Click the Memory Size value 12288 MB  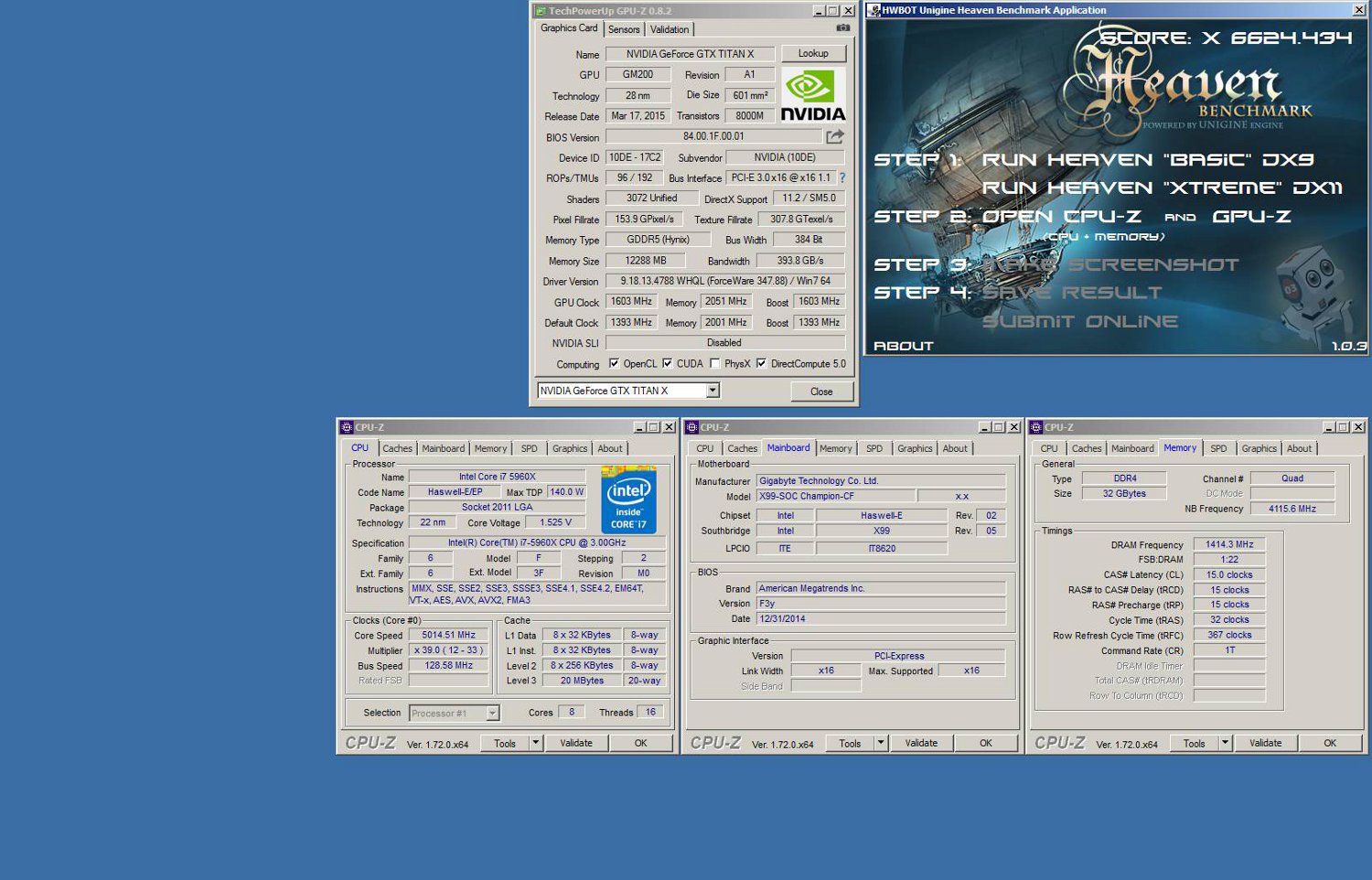click(646, 261)
